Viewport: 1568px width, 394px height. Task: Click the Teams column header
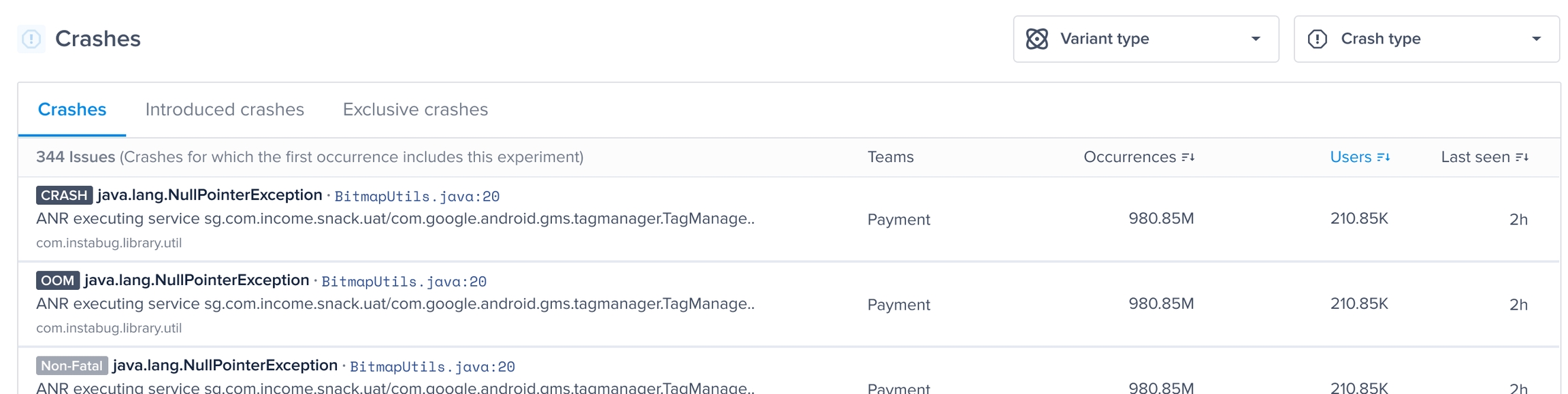890,157
